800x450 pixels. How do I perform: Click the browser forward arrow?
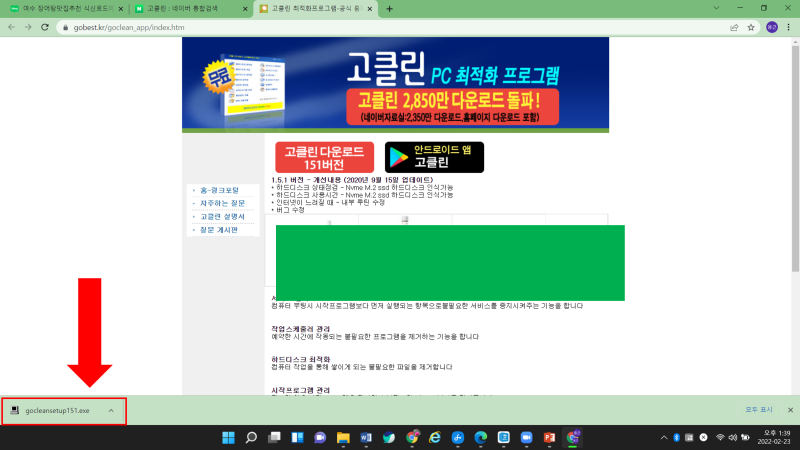28,27
